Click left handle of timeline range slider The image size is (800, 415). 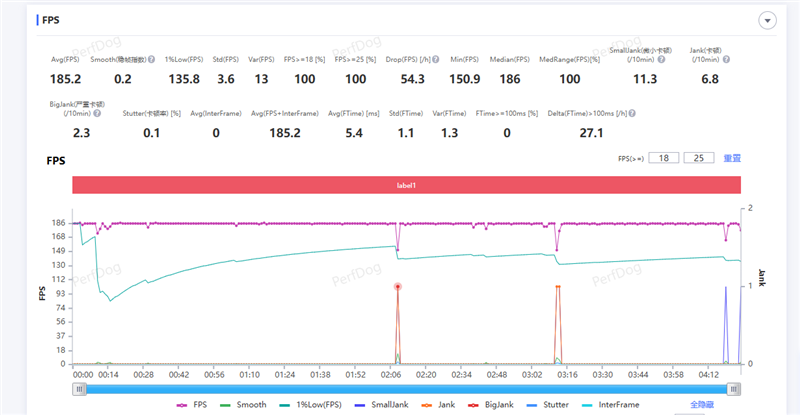[77, 388]
